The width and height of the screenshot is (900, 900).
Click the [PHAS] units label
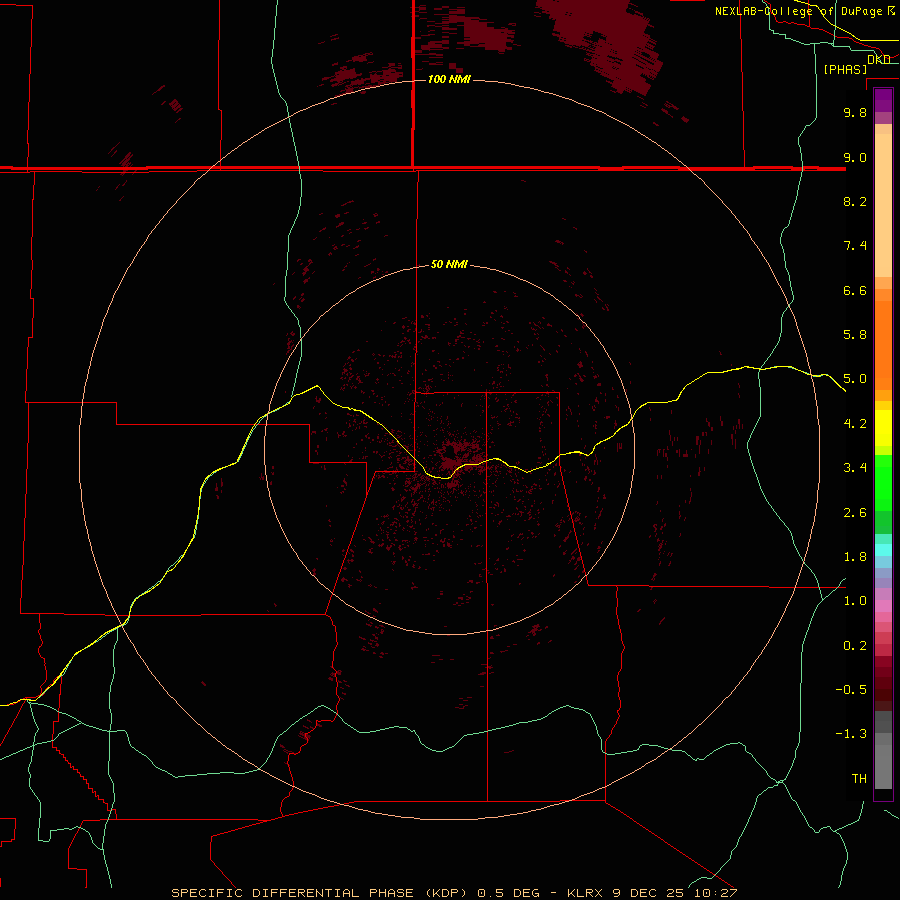click(x=845, y=69)
